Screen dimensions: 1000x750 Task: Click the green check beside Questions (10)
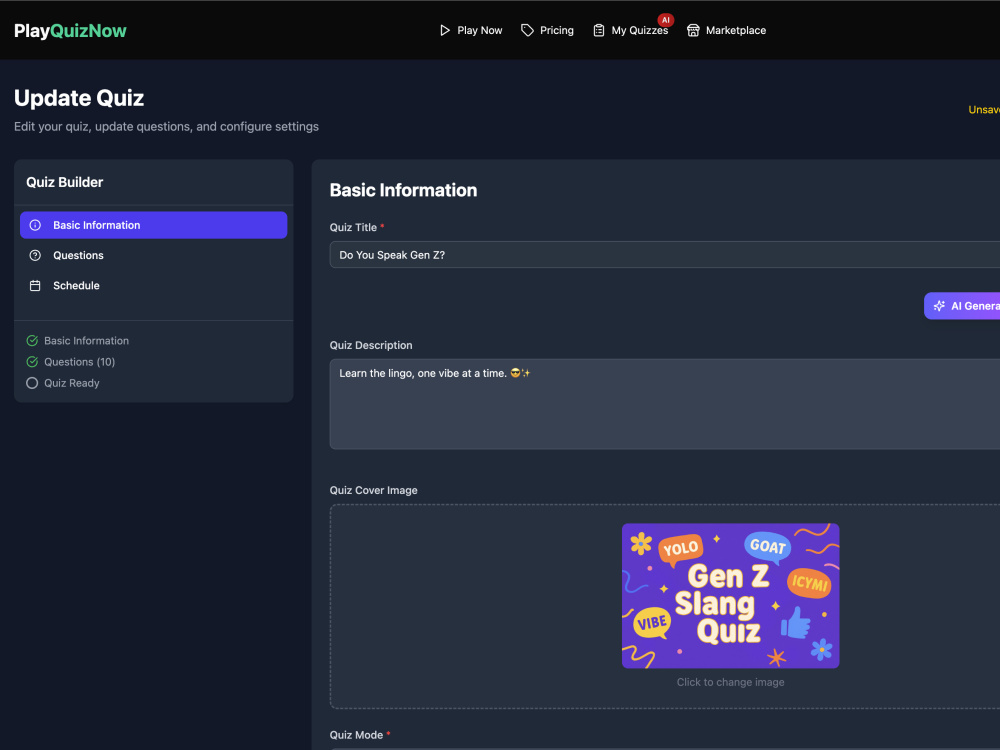32,362
